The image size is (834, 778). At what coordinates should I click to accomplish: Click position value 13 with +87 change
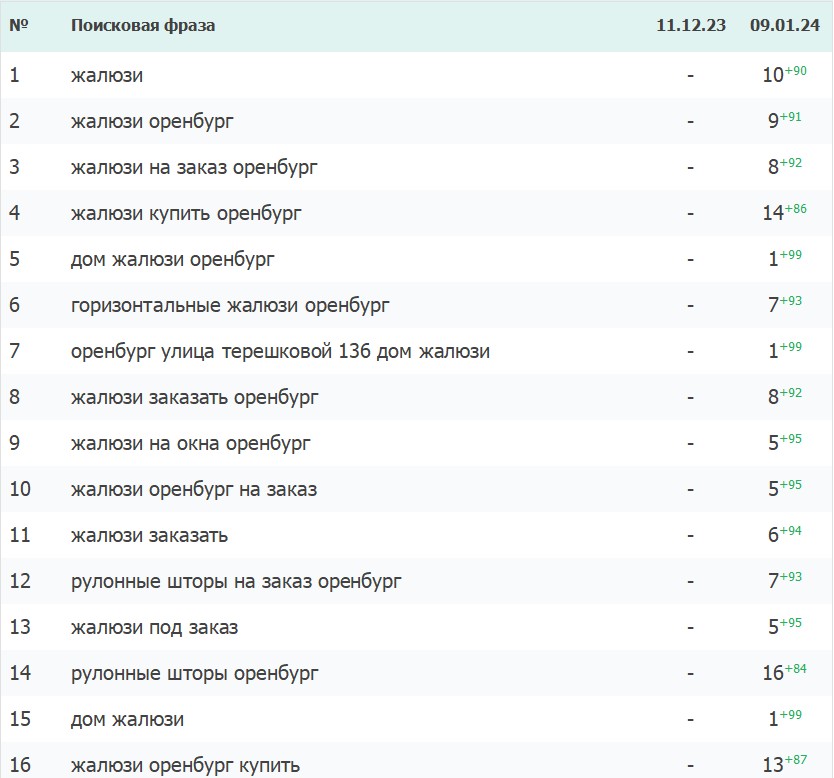(772, 765)
